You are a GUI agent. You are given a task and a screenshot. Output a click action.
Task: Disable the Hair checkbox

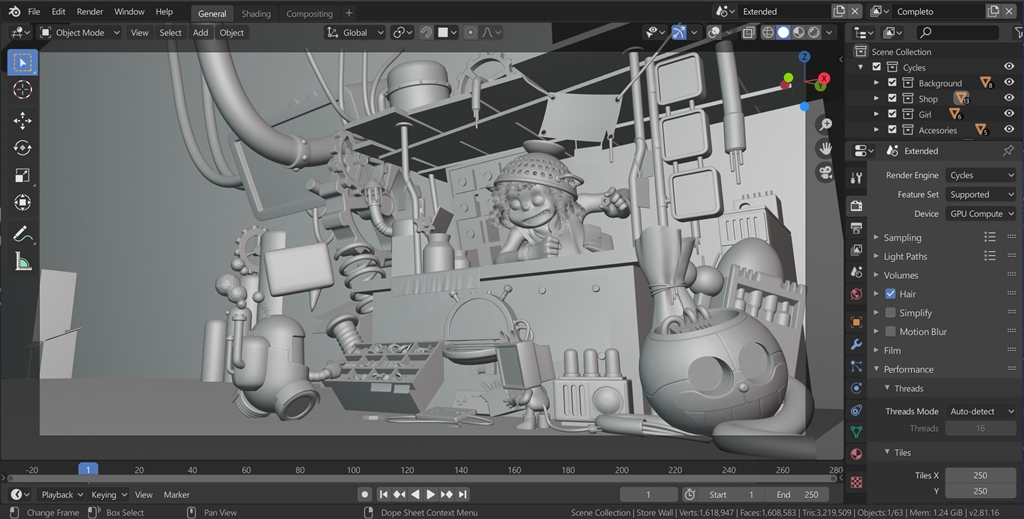(x=891, y=294)
